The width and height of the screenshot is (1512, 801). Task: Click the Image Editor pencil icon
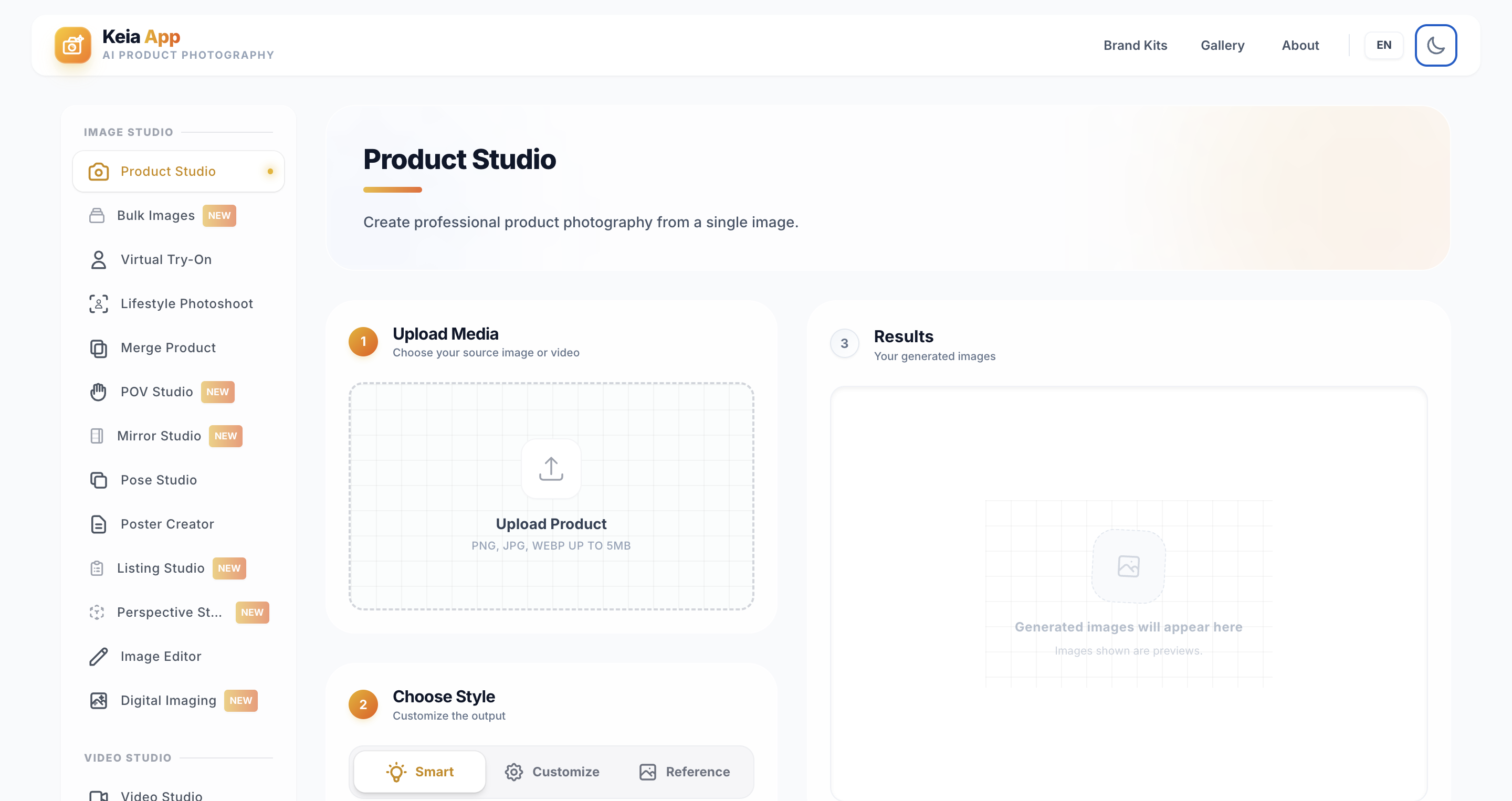pos(99,656)
